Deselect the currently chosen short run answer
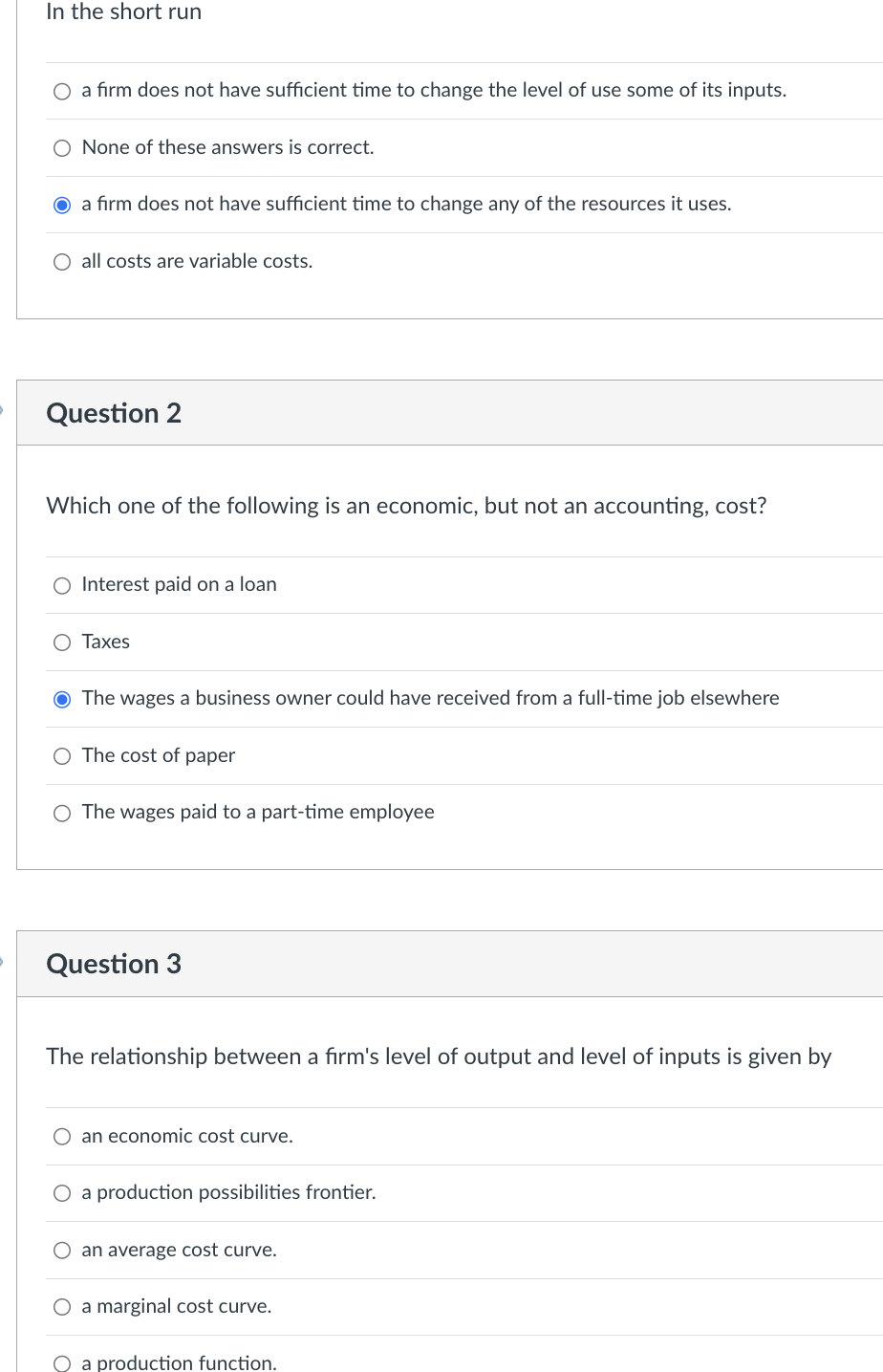 coord(61,204)
